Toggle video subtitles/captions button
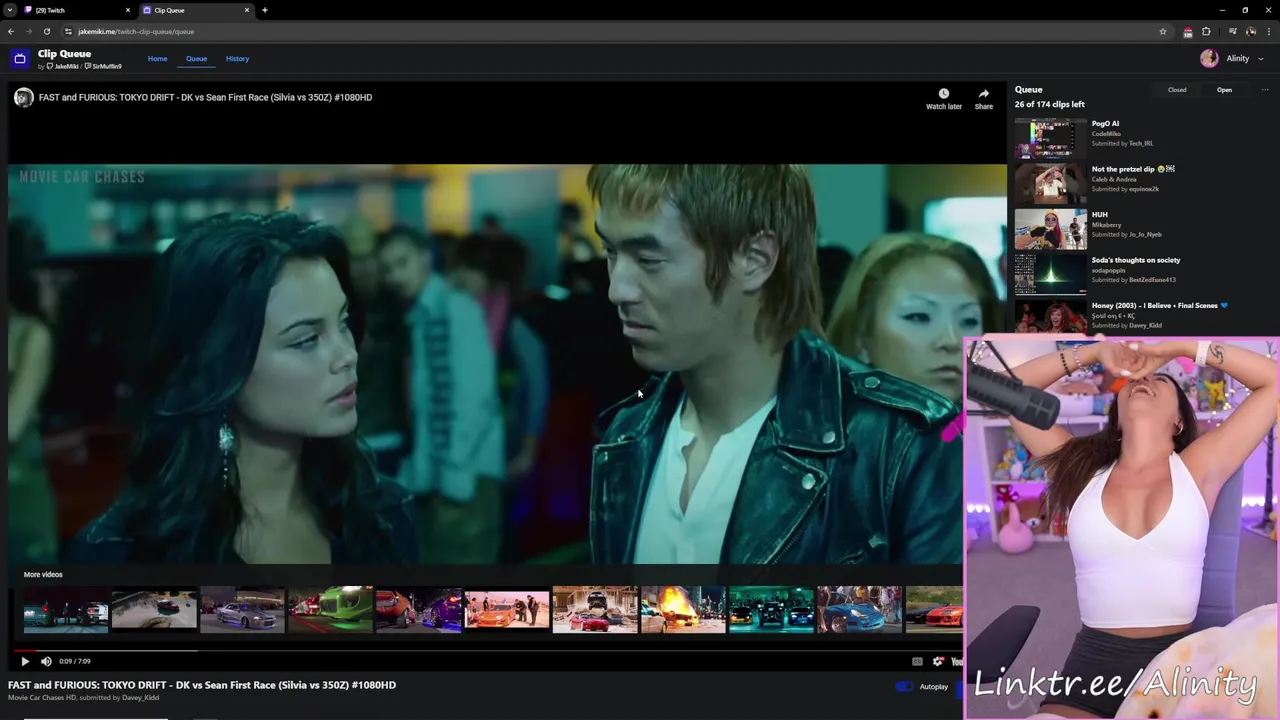Viewport: 1280px width, 720px height. [x=917, y=661]
